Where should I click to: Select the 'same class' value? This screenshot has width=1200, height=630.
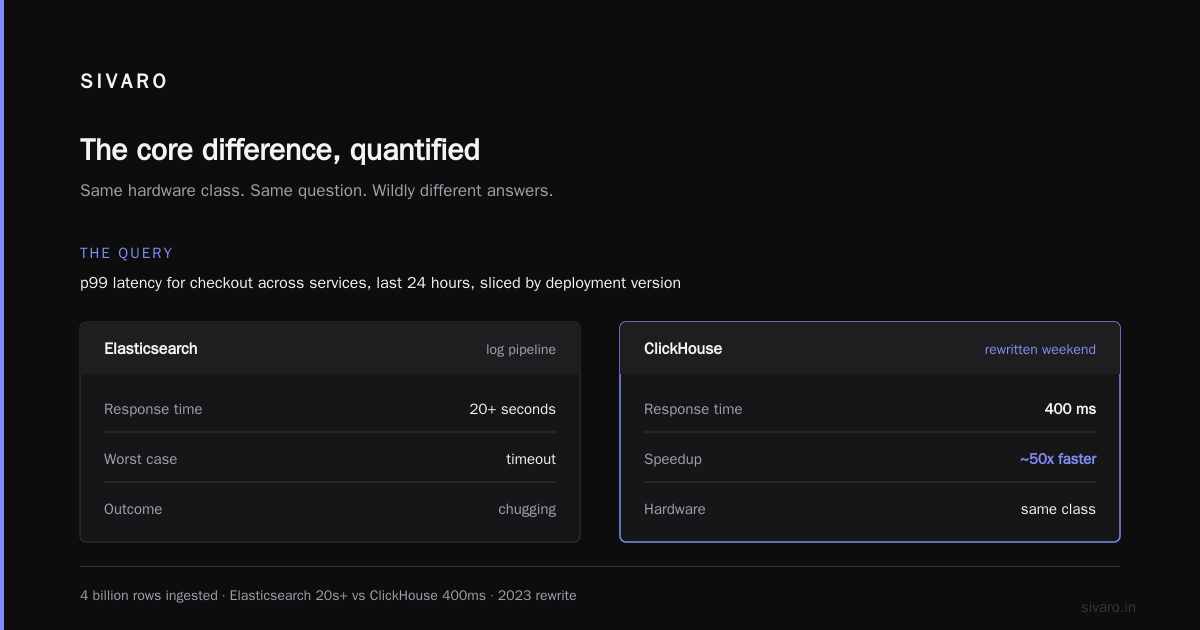1058,509
